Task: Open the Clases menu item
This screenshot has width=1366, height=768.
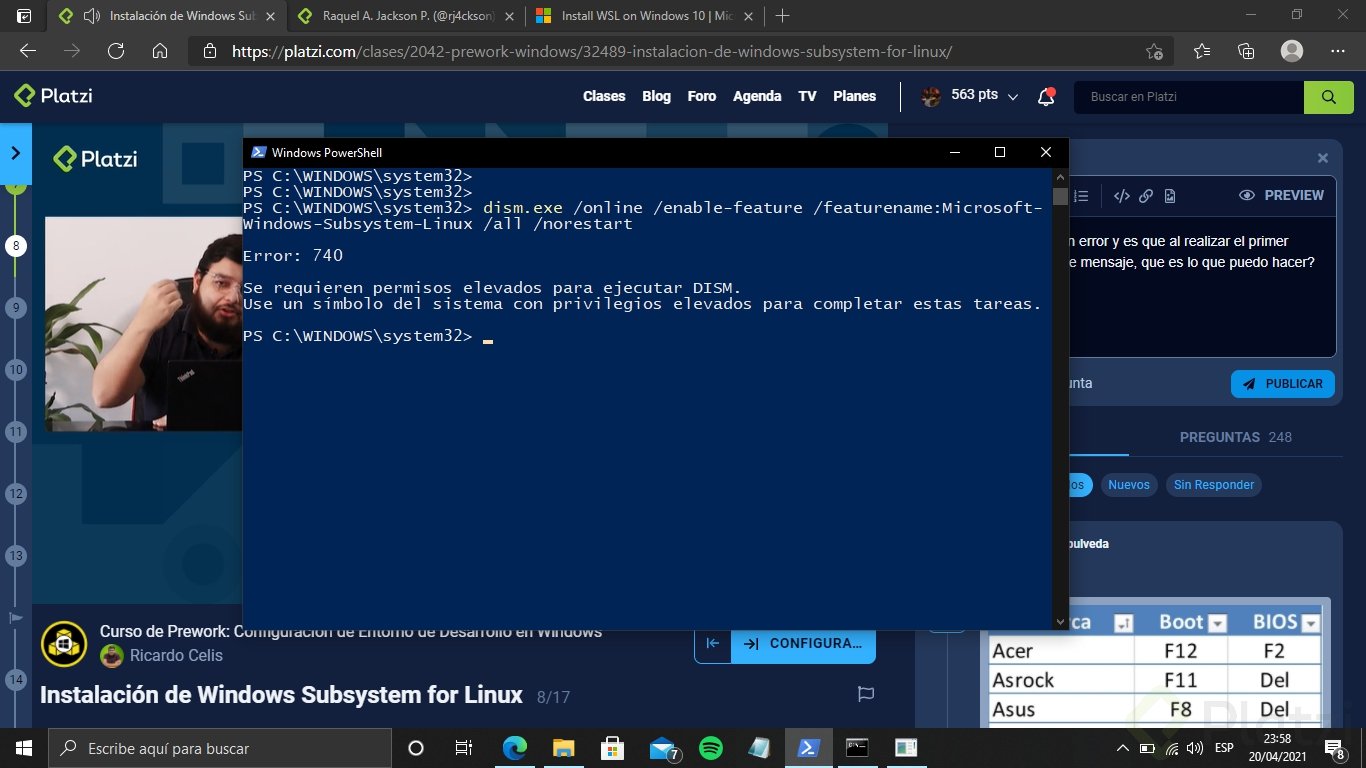Action: [x=604, y=96]
